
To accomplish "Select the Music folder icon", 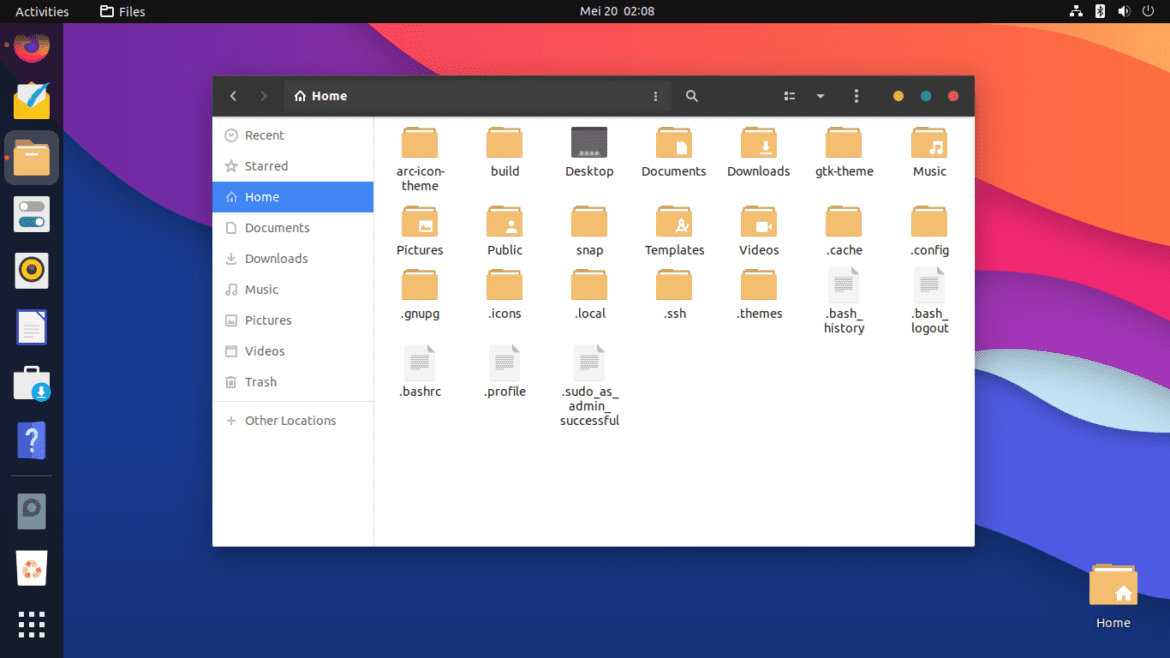I will 929,144.
